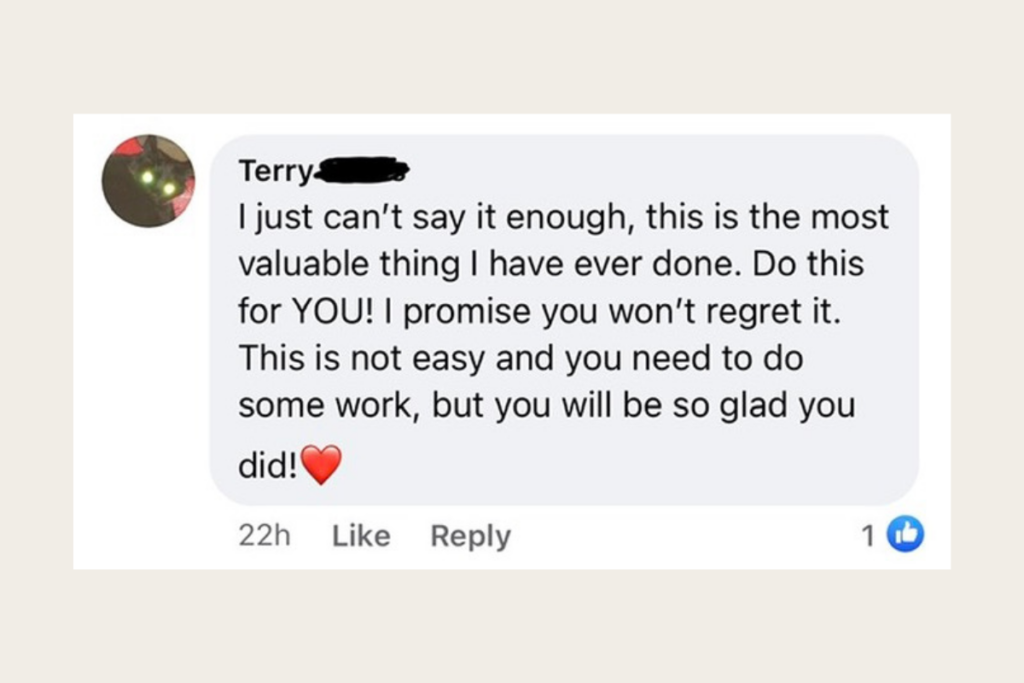Click the word "YOU!" in the comment
The height and width of the screenshot is (683, 1024).
pyautogui.click(x=327, y=312)
